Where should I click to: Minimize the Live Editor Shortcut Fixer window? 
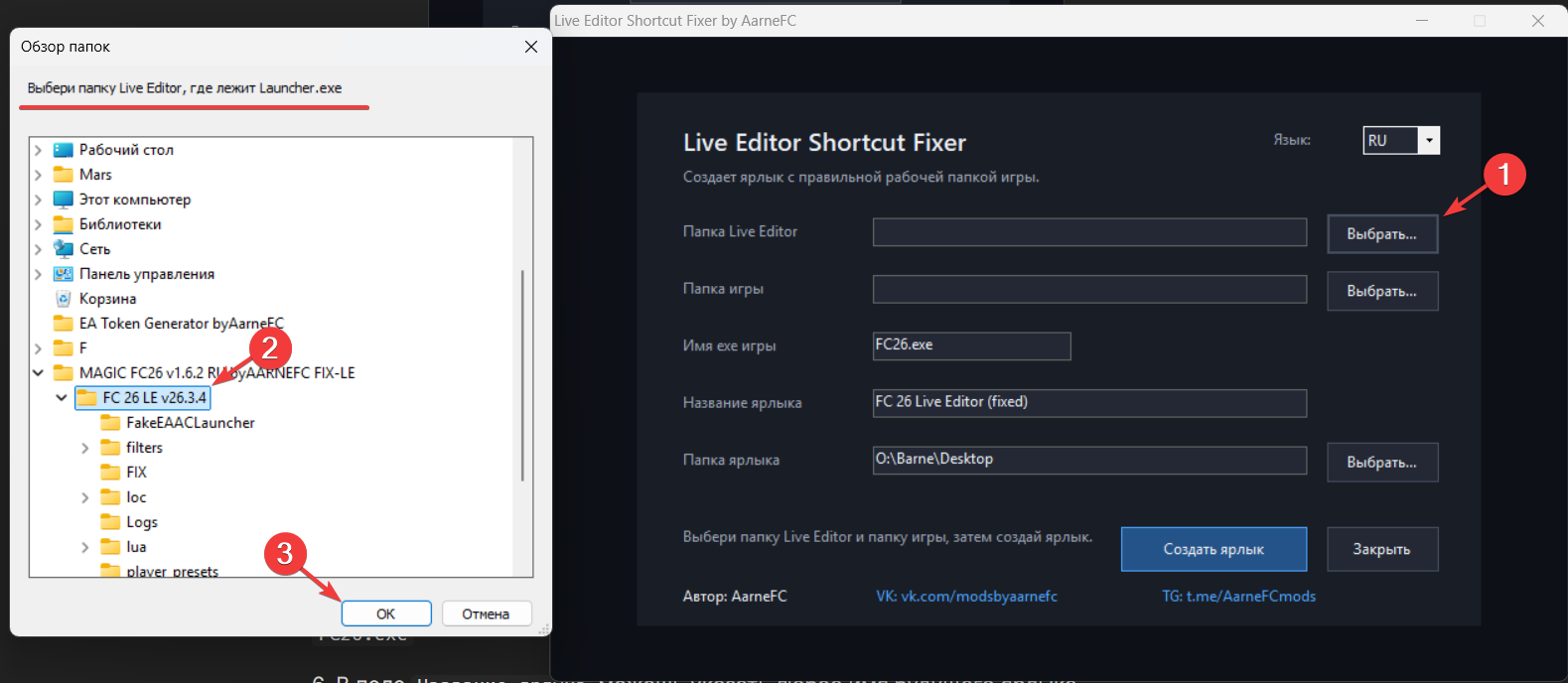(x=1422, y=20)
